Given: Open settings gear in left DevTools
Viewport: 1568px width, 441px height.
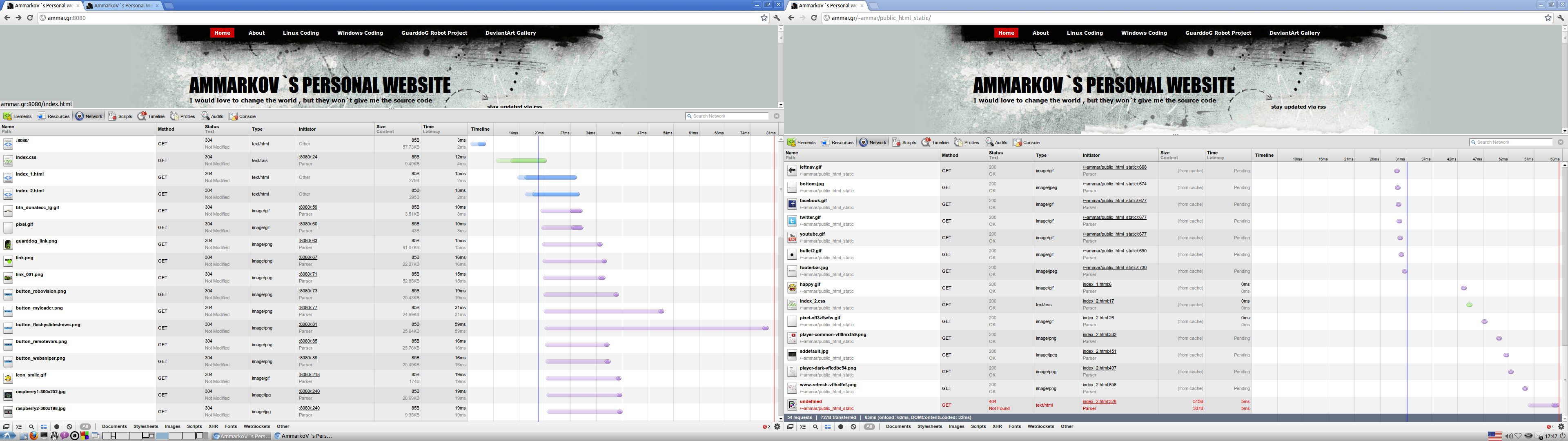Looking at the screenshot, I should click(x=777, y=427).
